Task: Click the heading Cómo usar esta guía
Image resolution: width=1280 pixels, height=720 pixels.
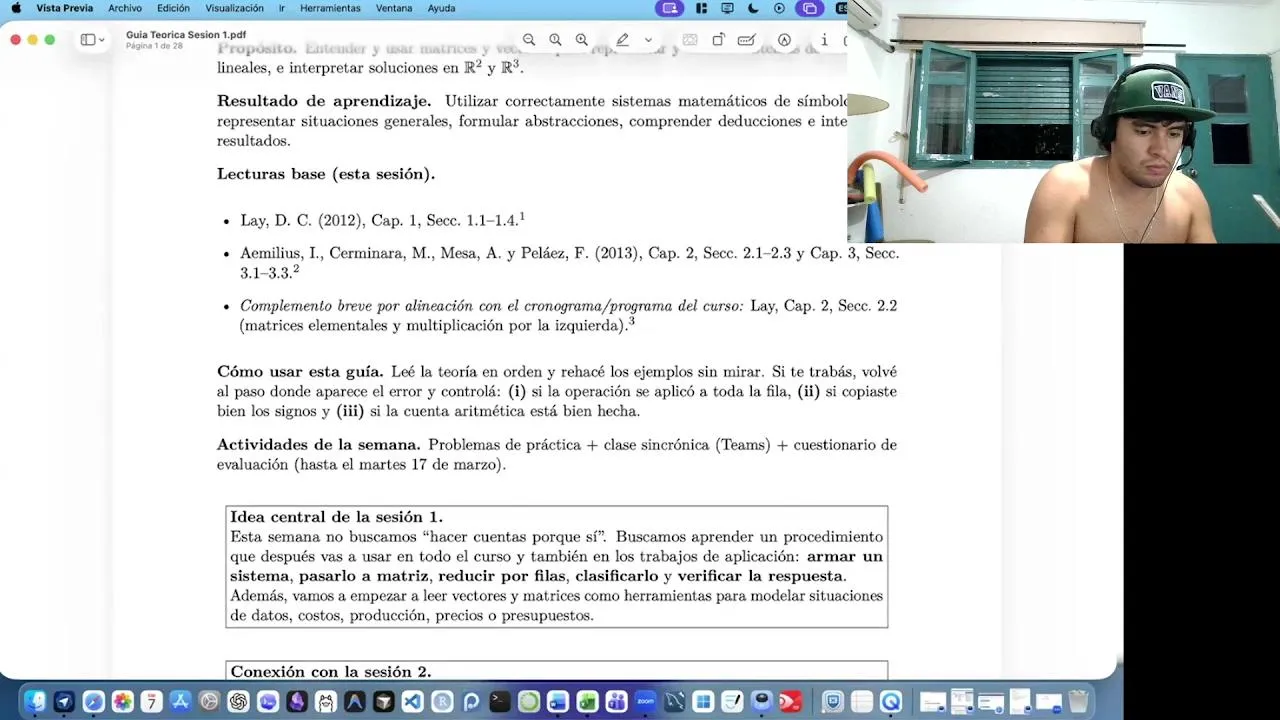Action: pyautogui.click(x=300, y=372)
